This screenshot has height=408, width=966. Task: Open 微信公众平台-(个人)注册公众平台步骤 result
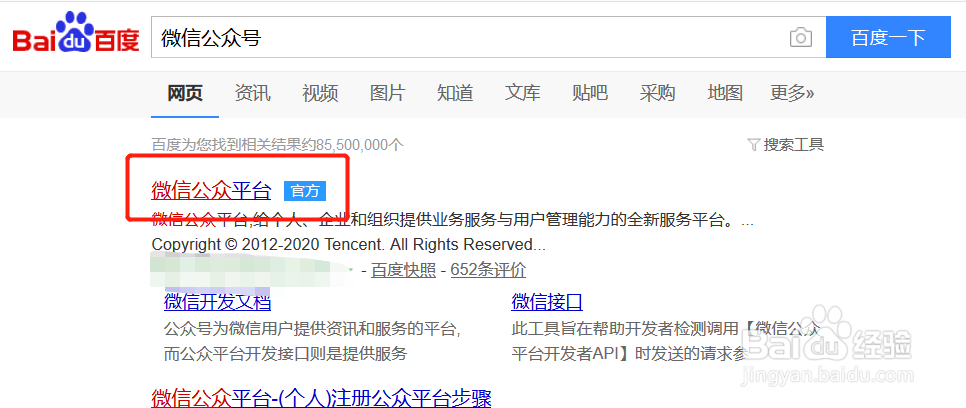[322, 397]
